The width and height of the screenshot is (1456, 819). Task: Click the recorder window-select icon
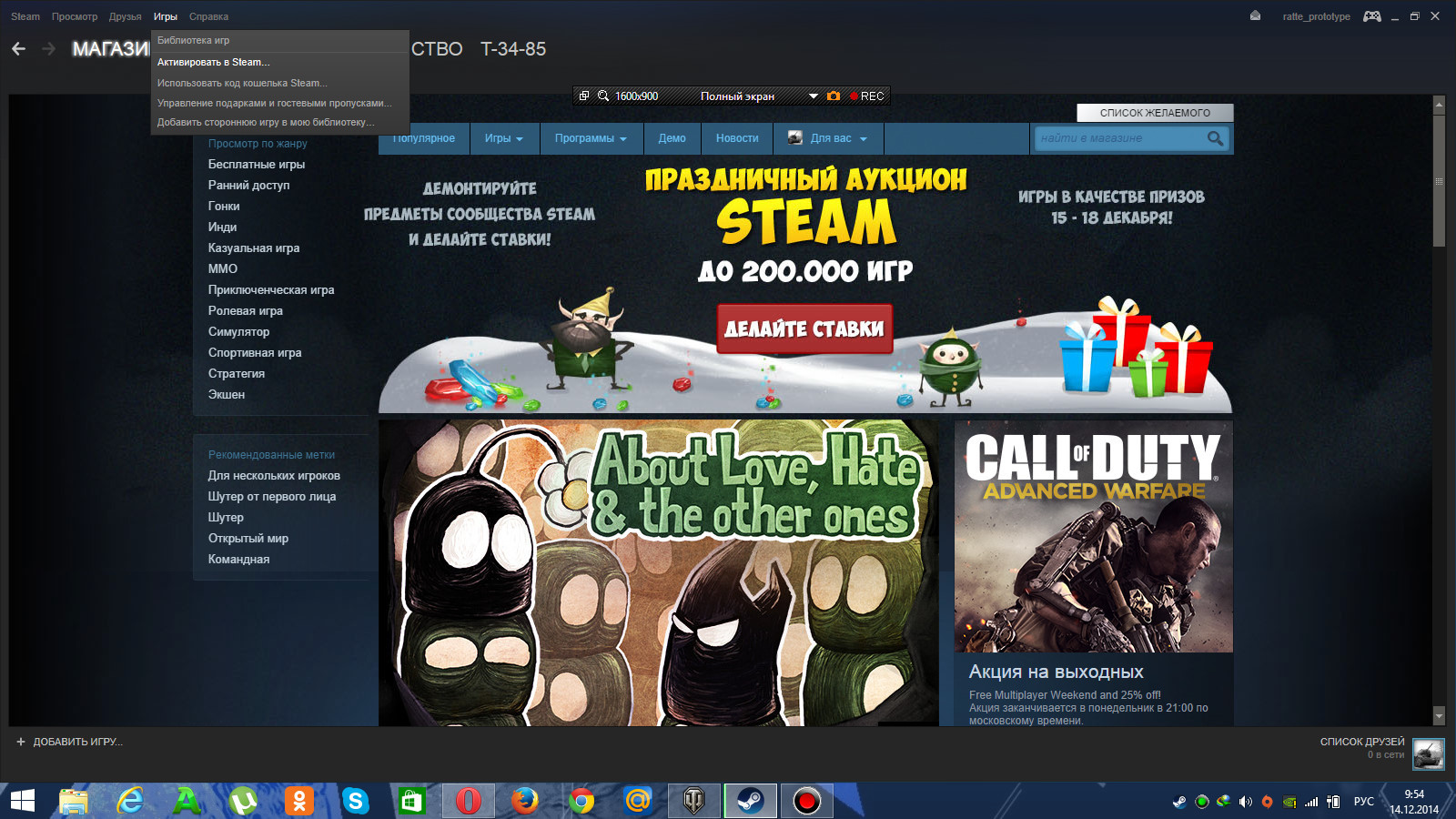584,96
